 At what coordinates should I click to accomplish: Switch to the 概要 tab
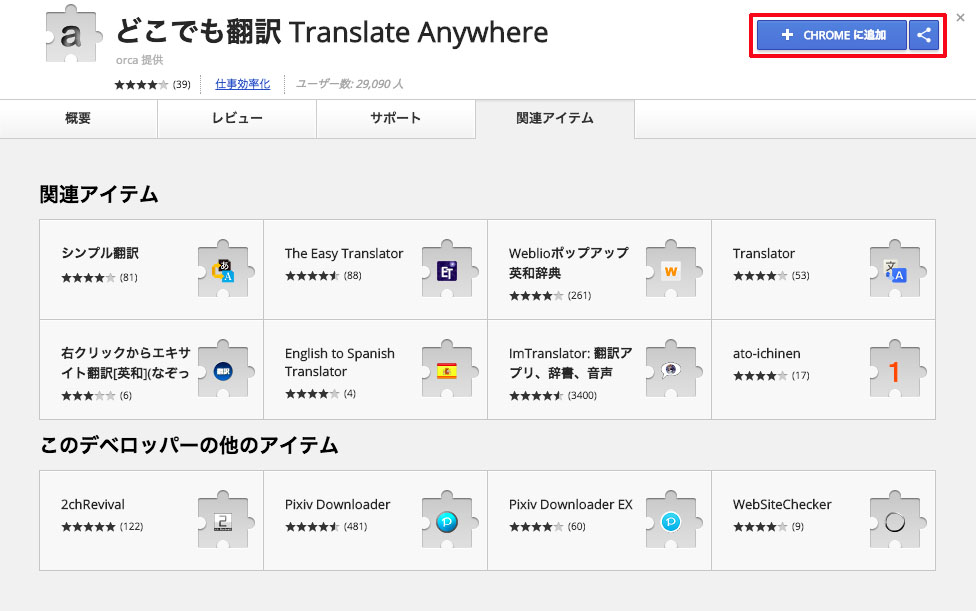point(78,118)
